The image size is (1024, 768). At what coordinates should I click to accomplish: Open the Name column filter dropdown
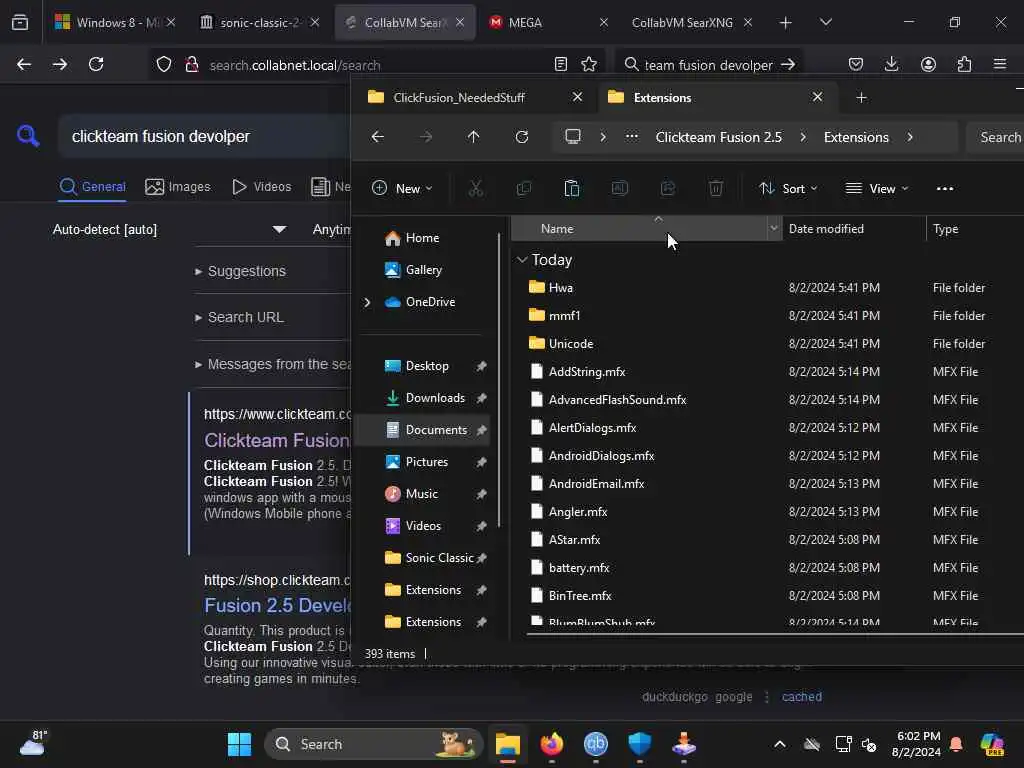click(x=774, y=229)
